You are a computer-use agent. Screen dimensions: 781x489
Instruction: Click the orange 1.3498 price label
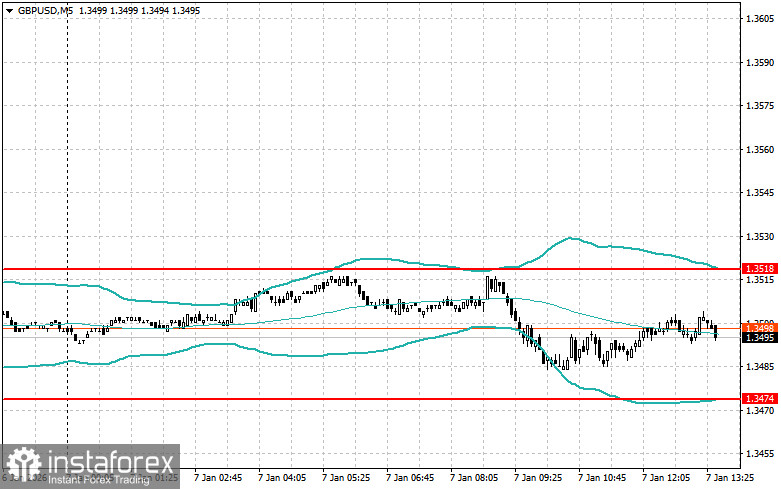pyautogui.click(x=760, y=328)
